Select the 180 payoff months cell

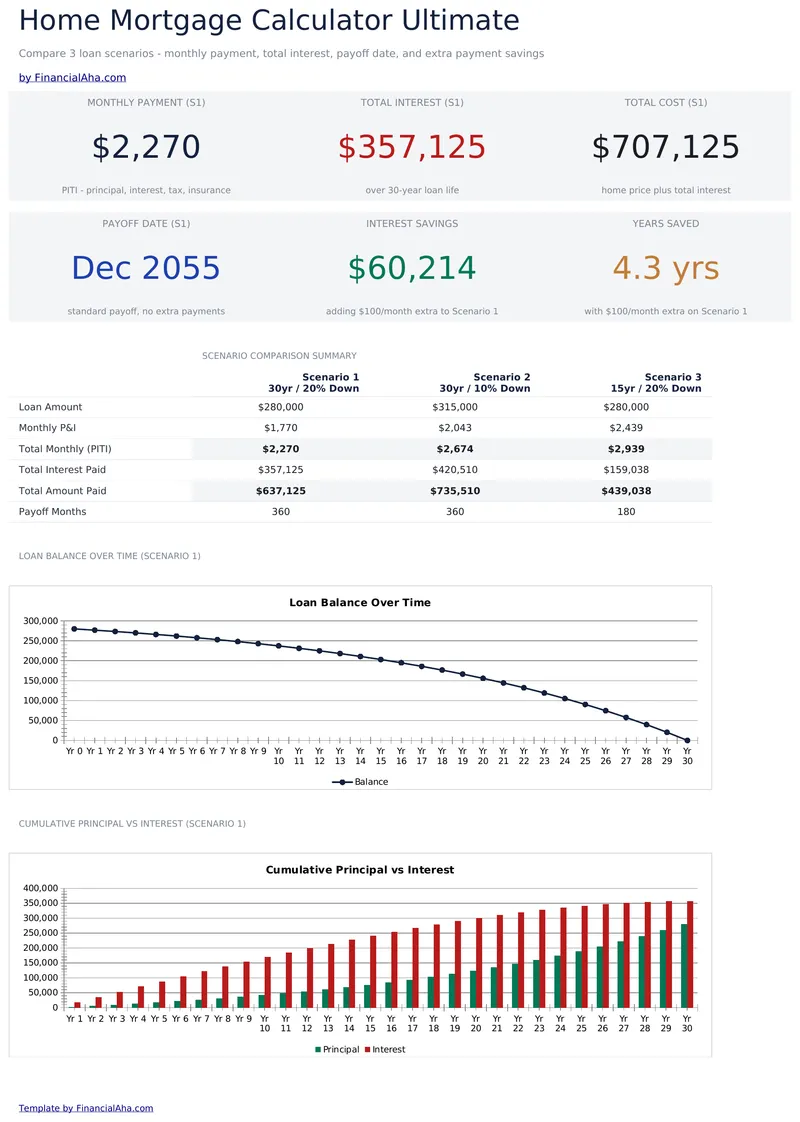pyautogui.click(x=626, y=512)
